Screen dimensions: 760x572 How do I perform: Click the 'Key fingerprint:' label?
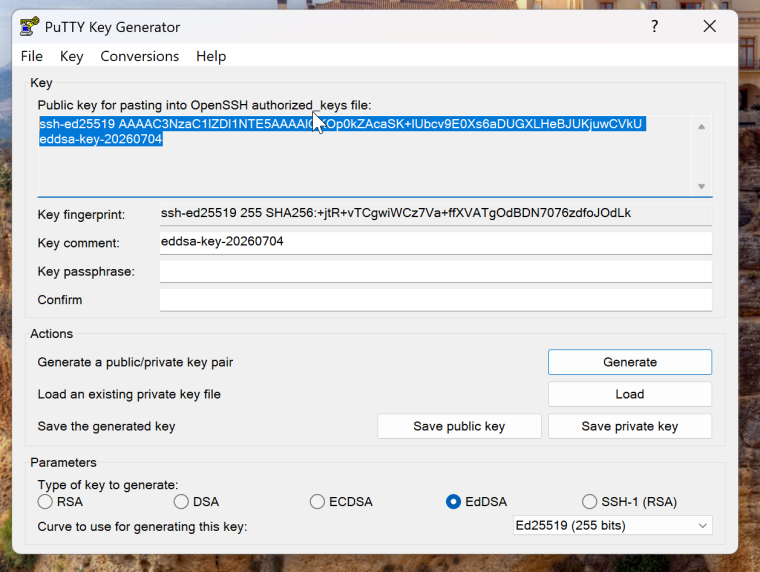pos(81,215)
